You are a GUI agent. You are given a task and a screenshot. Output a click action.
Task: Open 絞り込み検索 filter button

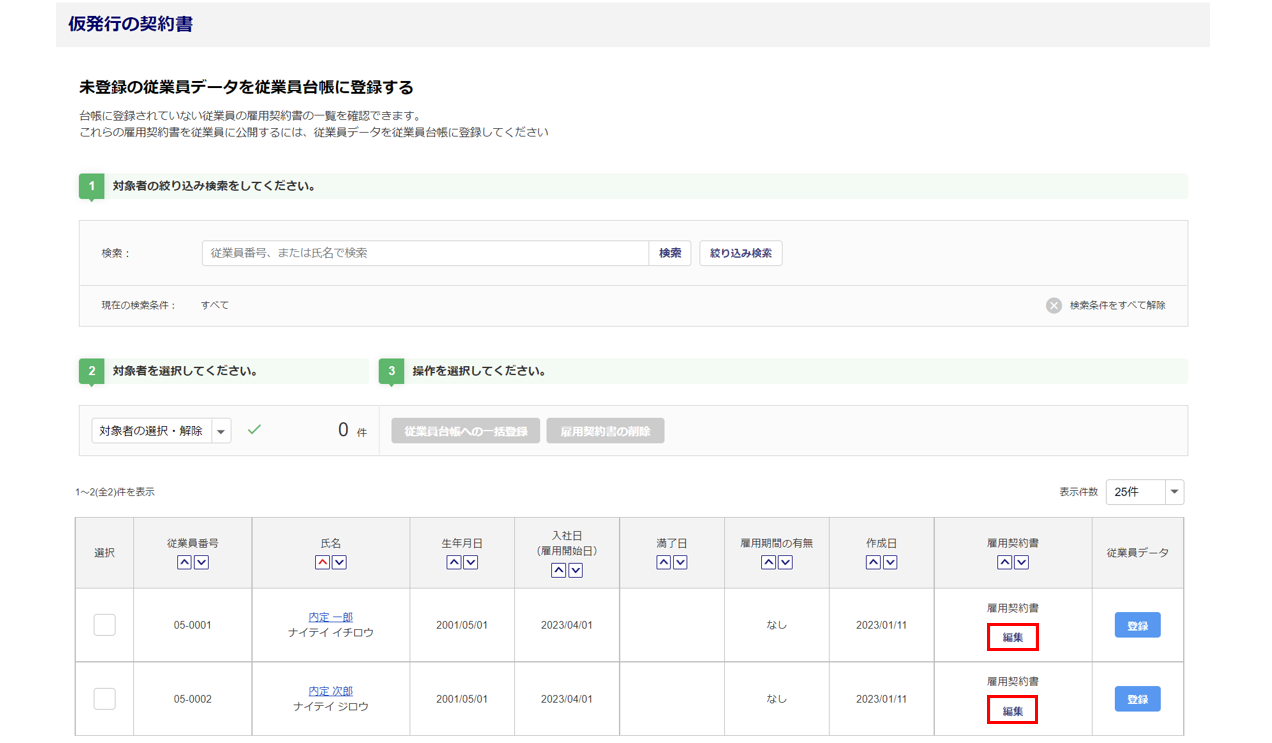tap(741, 253)
